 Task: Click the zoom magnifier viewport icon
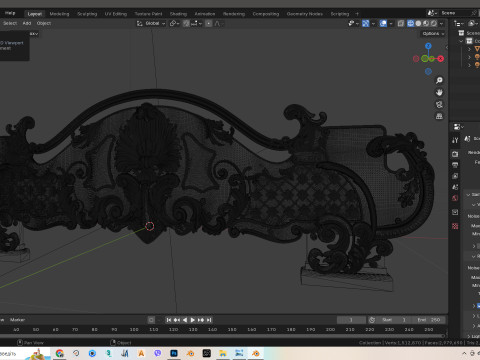tap(439, 80)
